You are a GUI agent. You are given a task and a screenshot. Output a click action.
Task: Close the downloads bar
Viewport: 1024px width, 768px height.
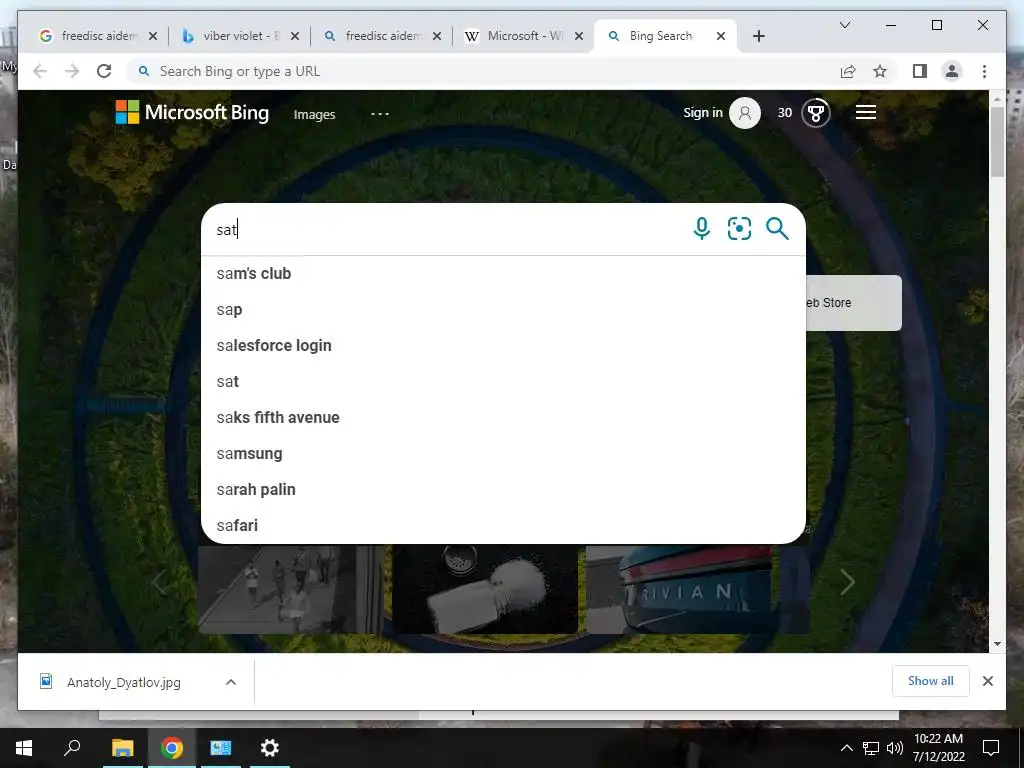[987, 681]
